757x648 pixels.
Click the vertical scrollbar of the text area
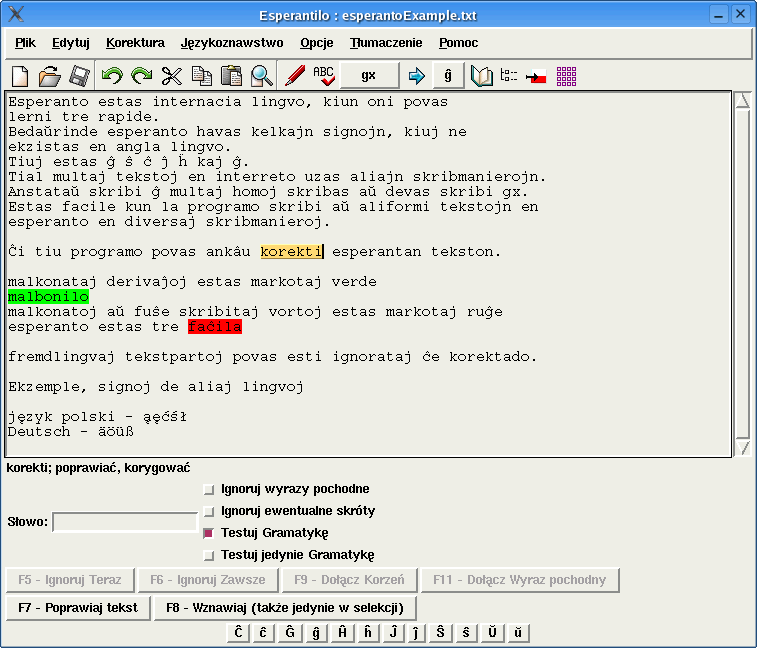tap(742, 275)
